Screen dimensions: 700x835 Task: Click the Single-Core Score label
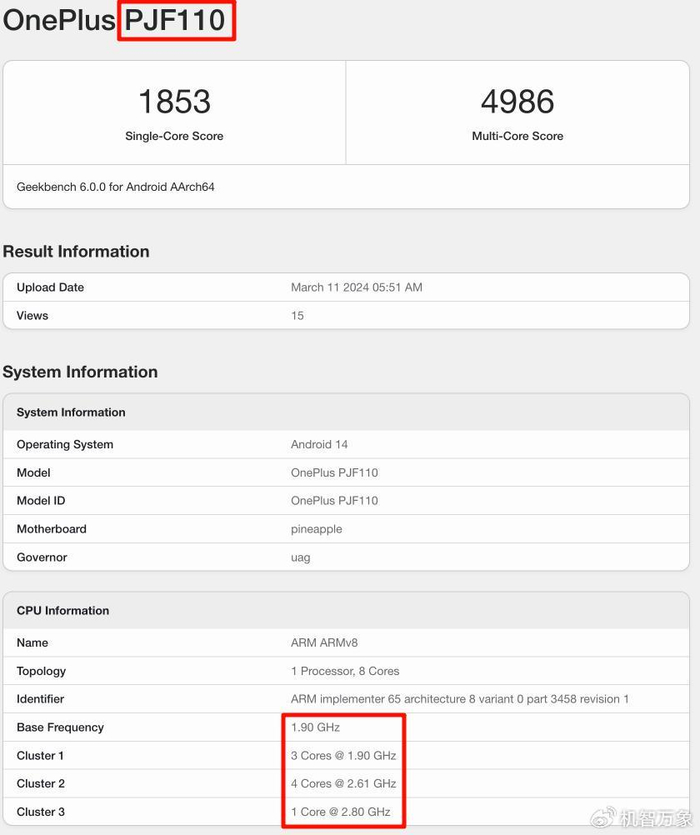[x=174, y=136]
